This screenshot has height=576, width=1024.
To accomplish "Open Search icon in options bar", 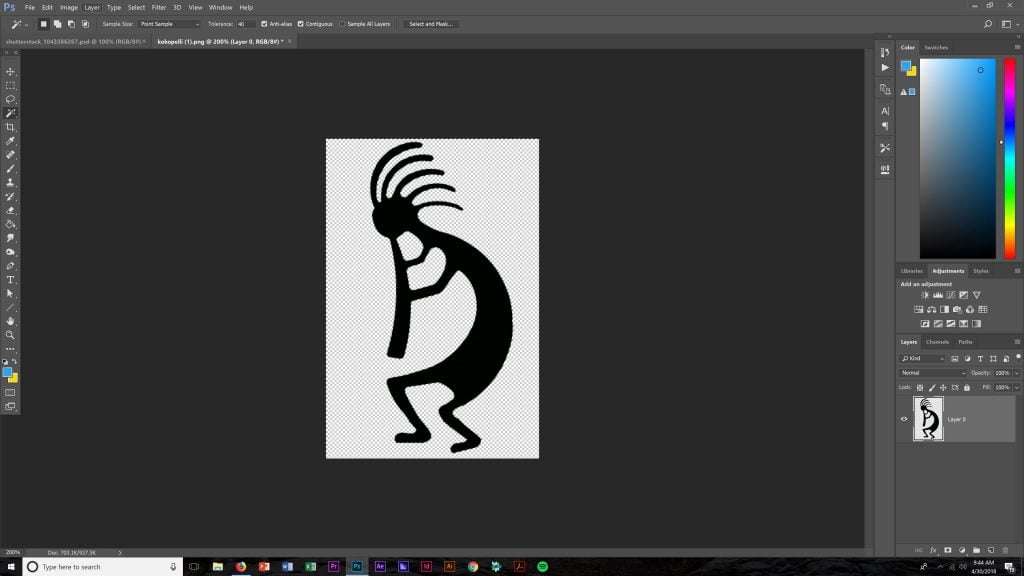I will click(988, 24).
